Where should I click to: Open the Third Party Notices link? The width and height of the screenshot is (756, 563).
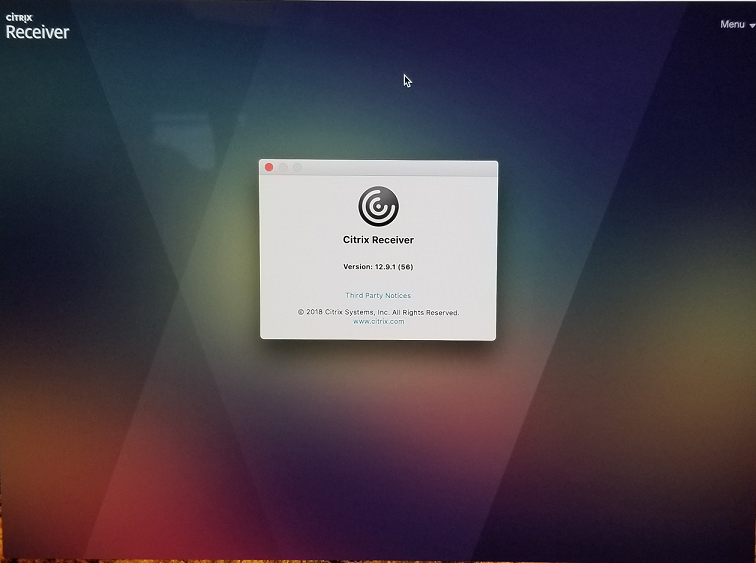(378, 295)
